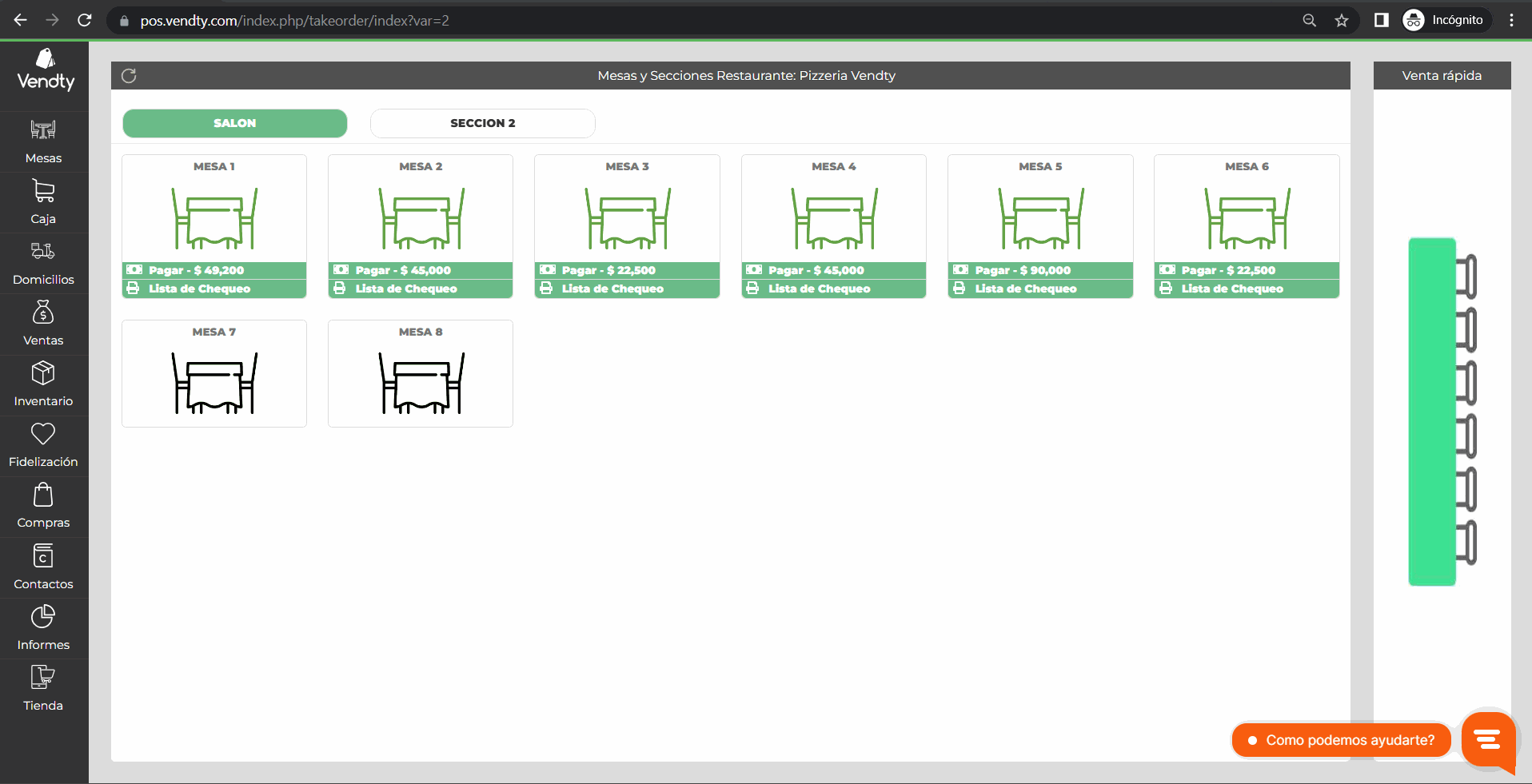Click the green bar counter graphic

pos(1442,412)
